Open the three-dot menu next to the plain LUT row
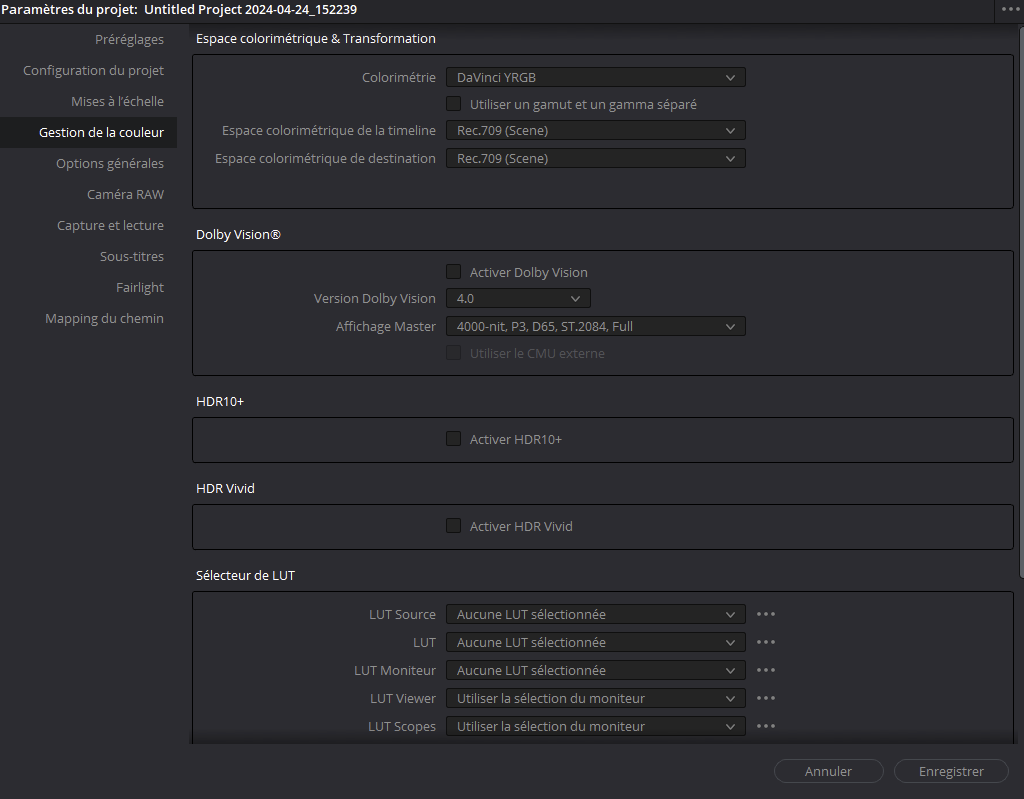Screen dimensions: 1024x799 tap(765, 642)
